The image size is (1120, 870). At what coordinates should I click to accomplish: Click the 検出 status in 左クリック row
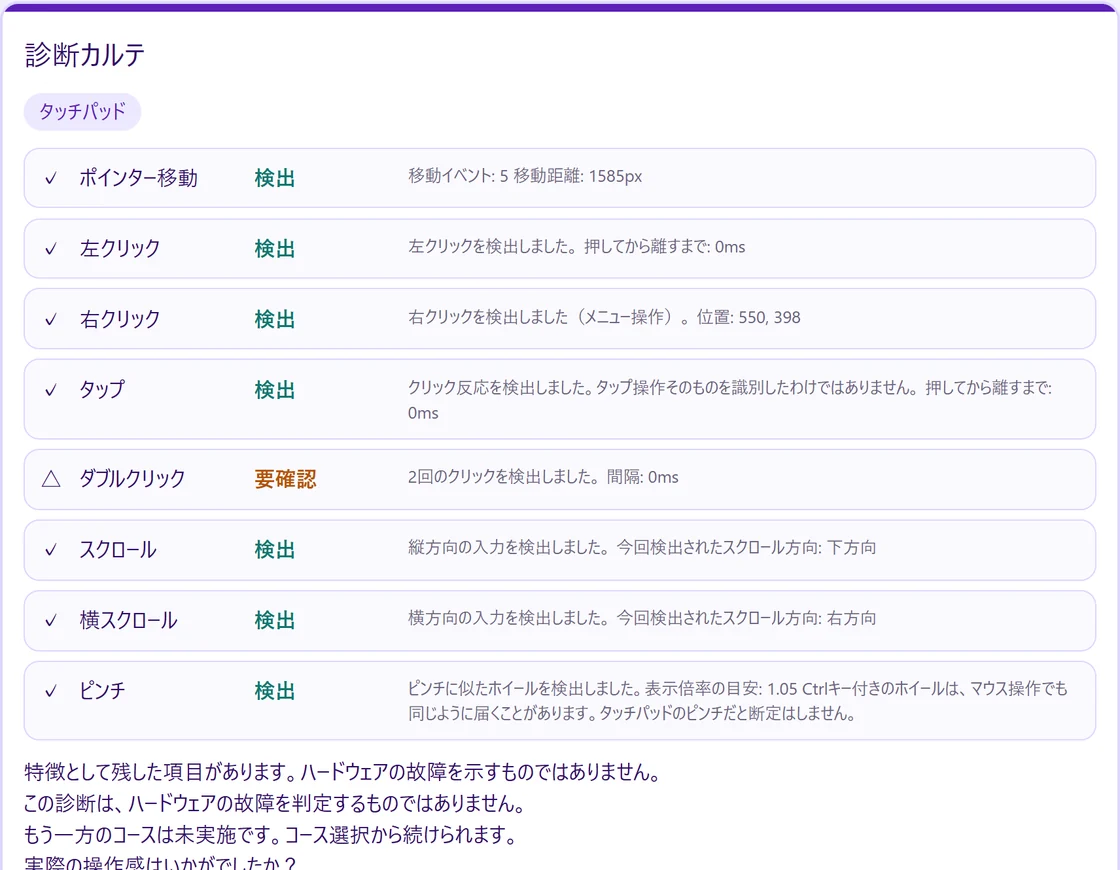point(275,249)
